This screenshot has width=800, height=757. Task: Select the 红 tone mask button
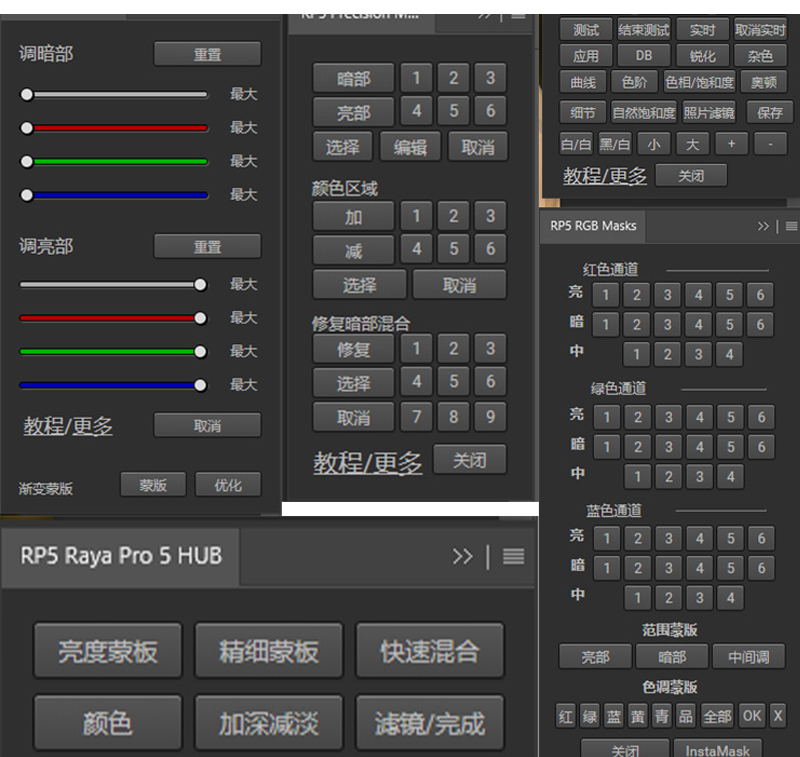click(x=565, y=716)
